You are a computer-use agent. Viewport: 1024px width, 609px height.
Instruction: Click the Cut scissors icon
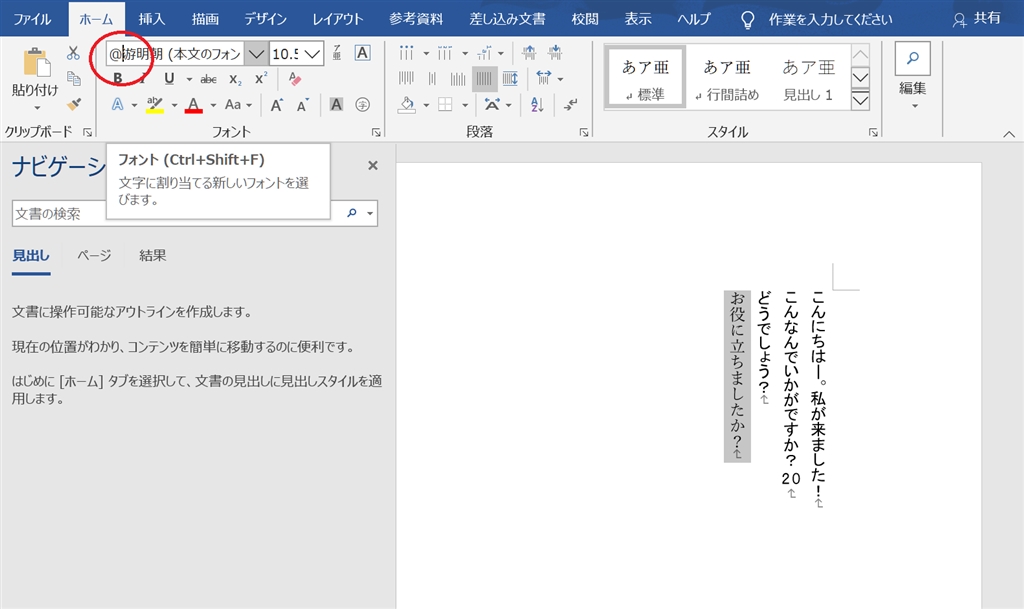(73, 54)
